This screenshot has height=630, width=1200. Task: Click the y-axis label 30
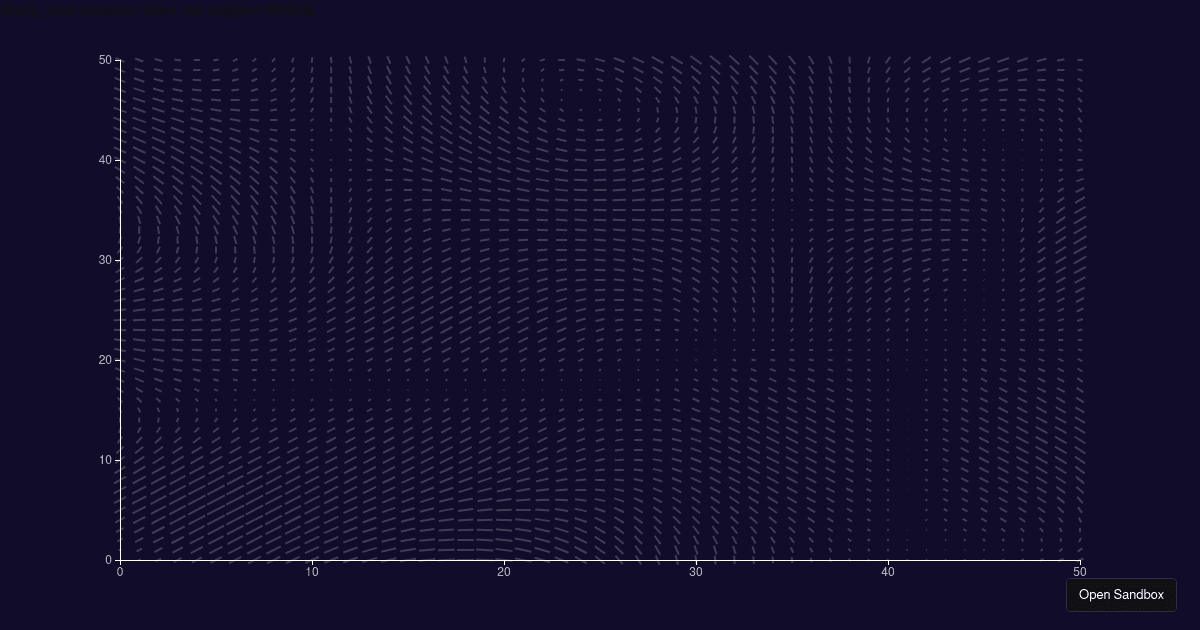pos(105,260)
